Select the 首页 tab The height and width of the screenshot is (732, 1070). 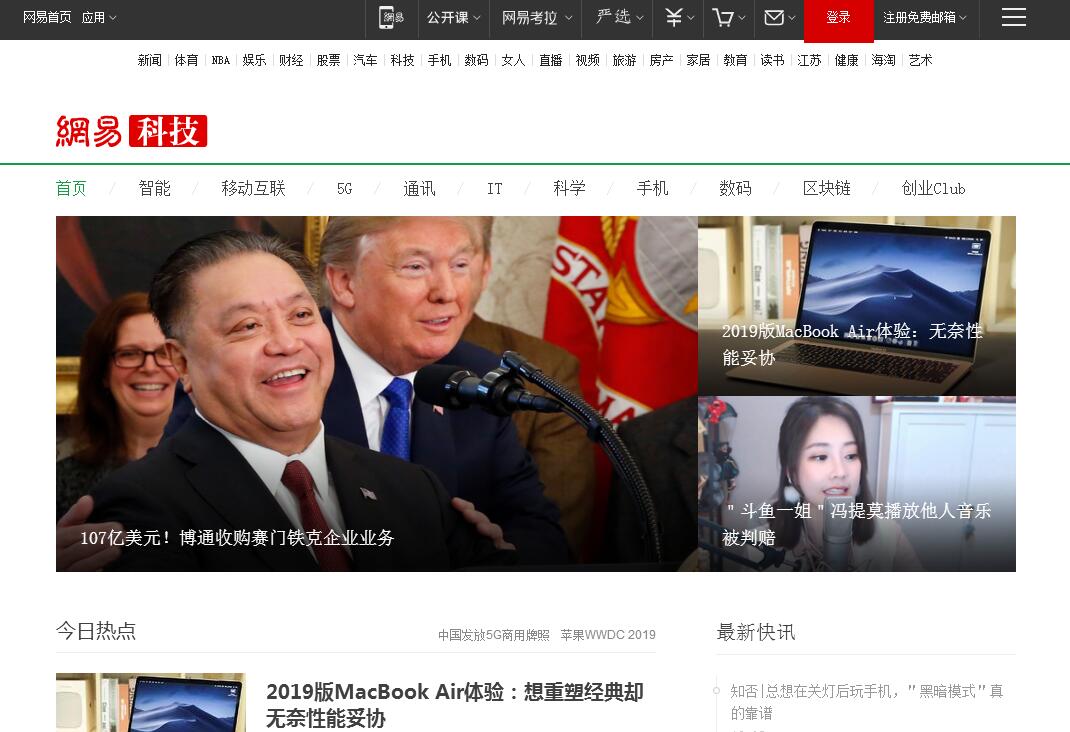pos(71,188)
